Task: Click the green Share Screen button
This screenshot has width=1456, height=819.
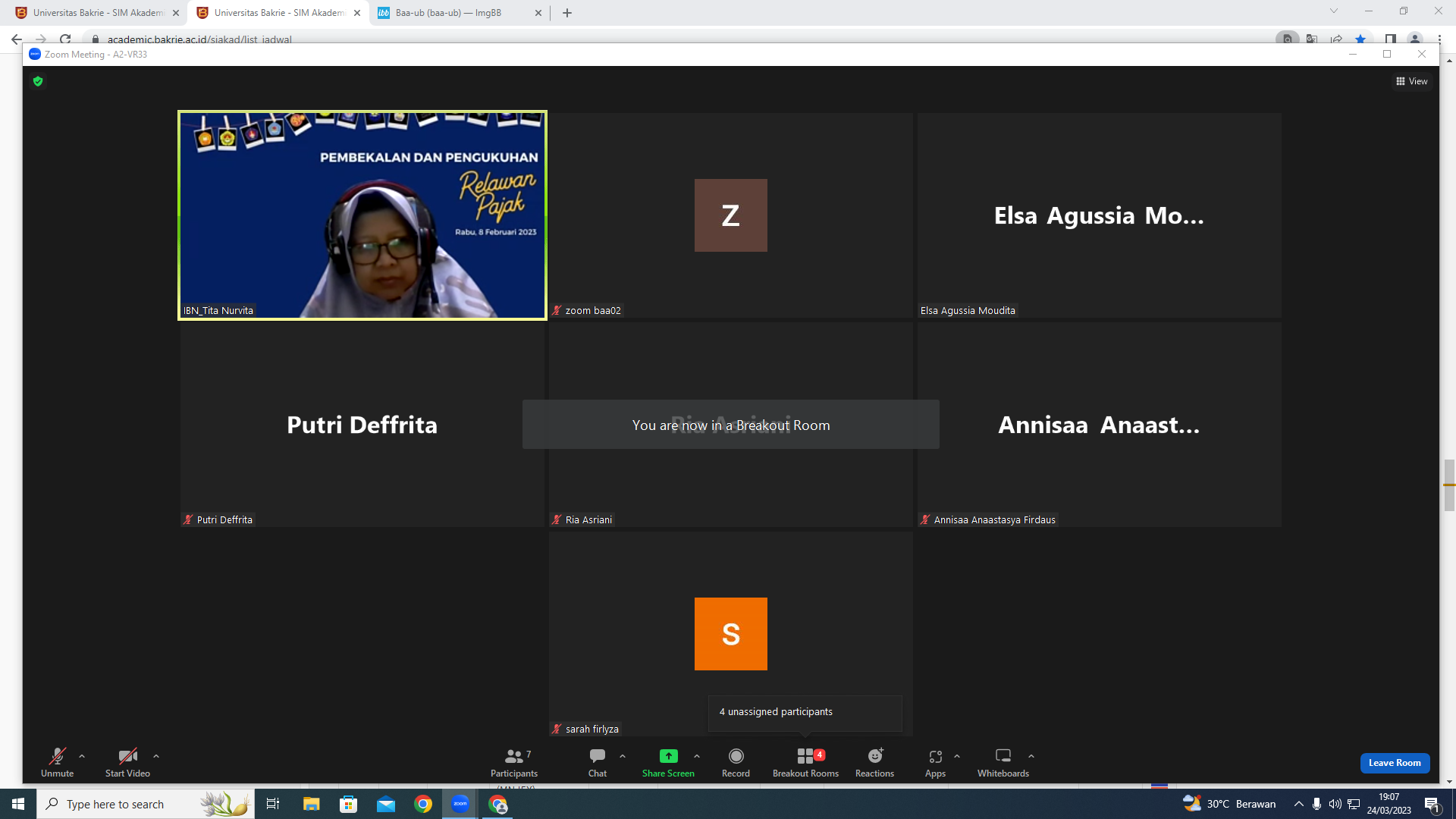Action: (668, 762)
